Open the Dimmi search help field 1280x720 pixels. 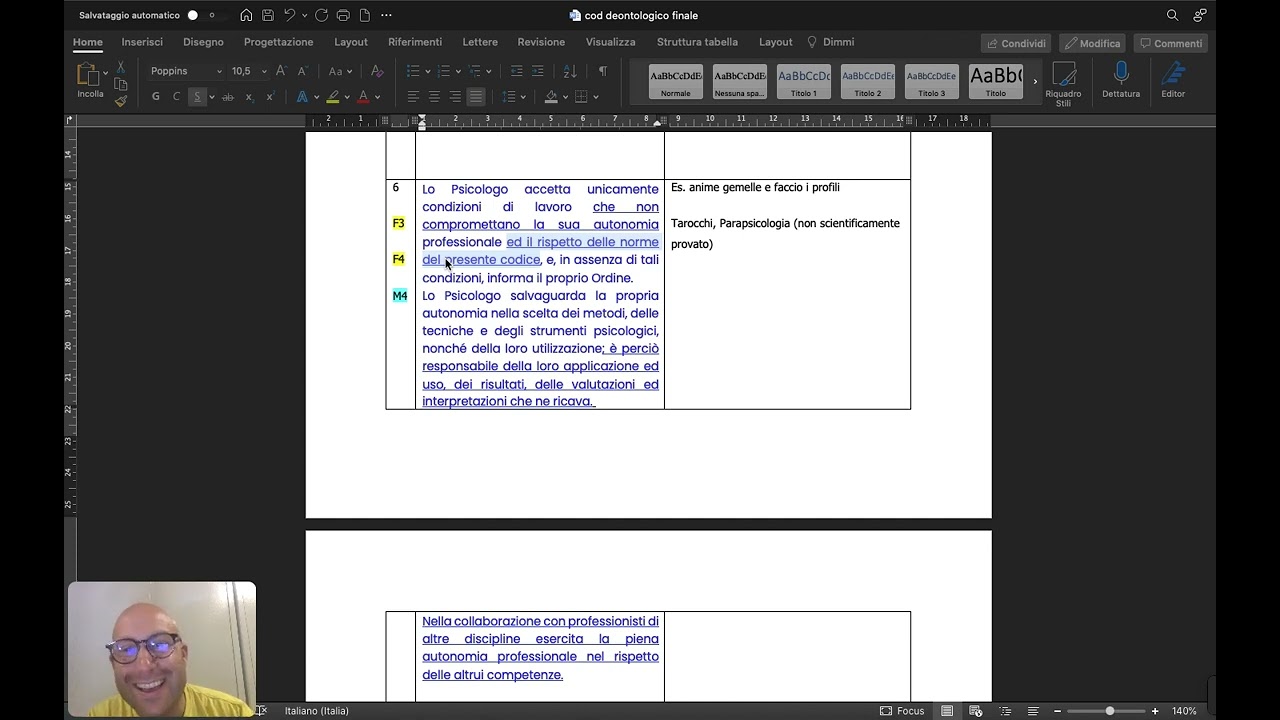pos(831,42)
